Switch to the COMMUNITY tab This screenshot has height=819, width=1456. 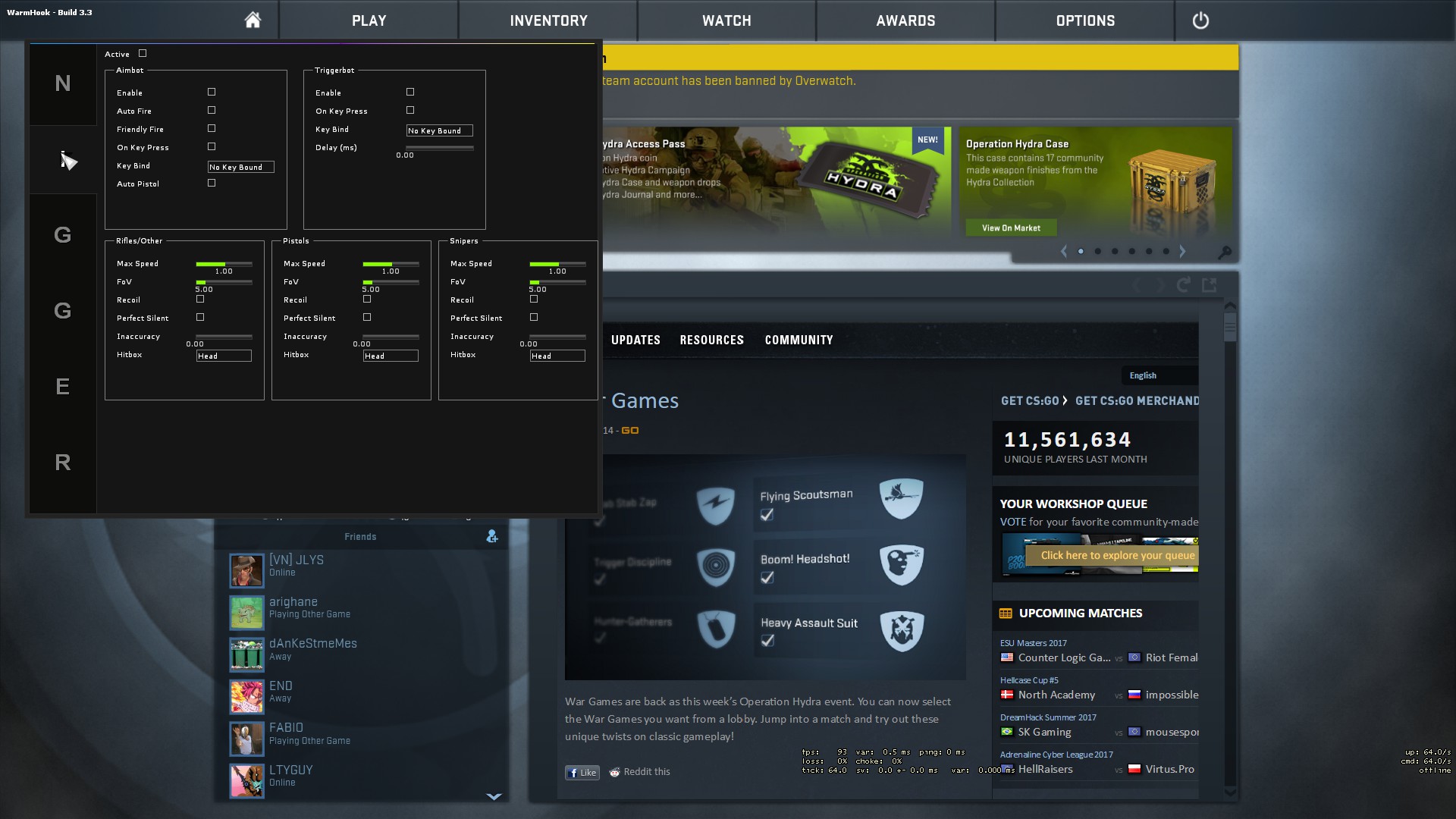click(799, 340)
